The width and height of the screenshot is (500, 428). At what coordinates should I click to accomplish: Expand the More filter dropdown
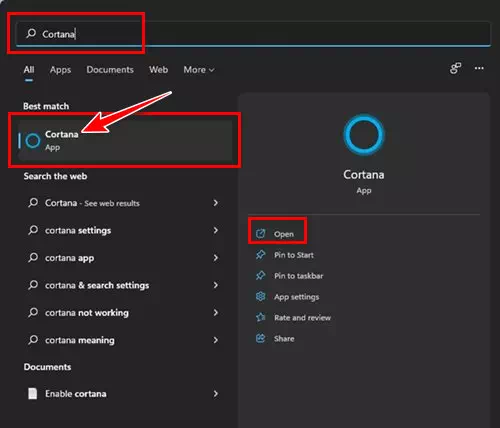[x=199, y=70]
